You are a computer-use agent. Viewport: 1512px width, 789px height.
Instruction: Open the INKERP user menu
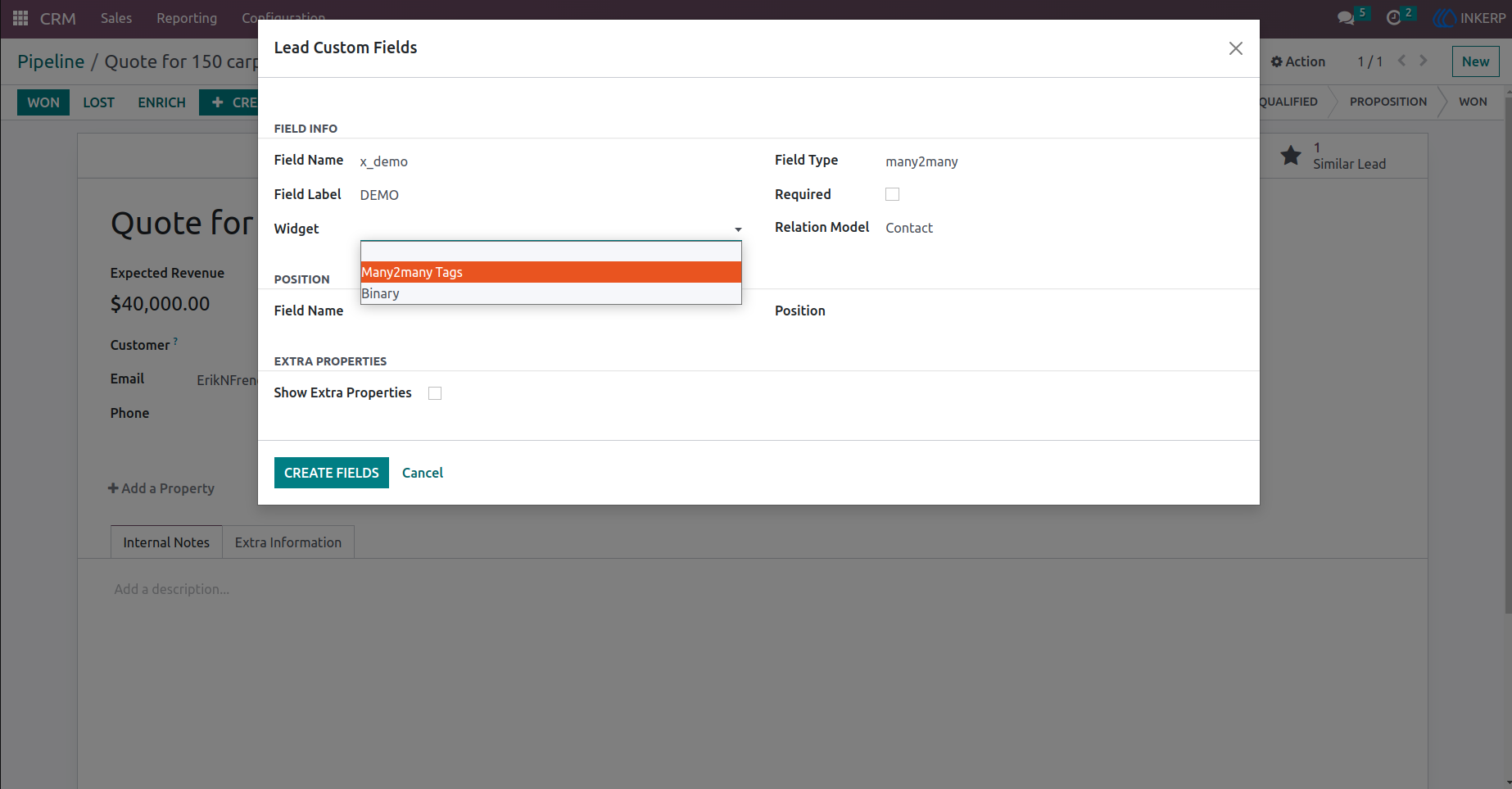click(1470, 18)
